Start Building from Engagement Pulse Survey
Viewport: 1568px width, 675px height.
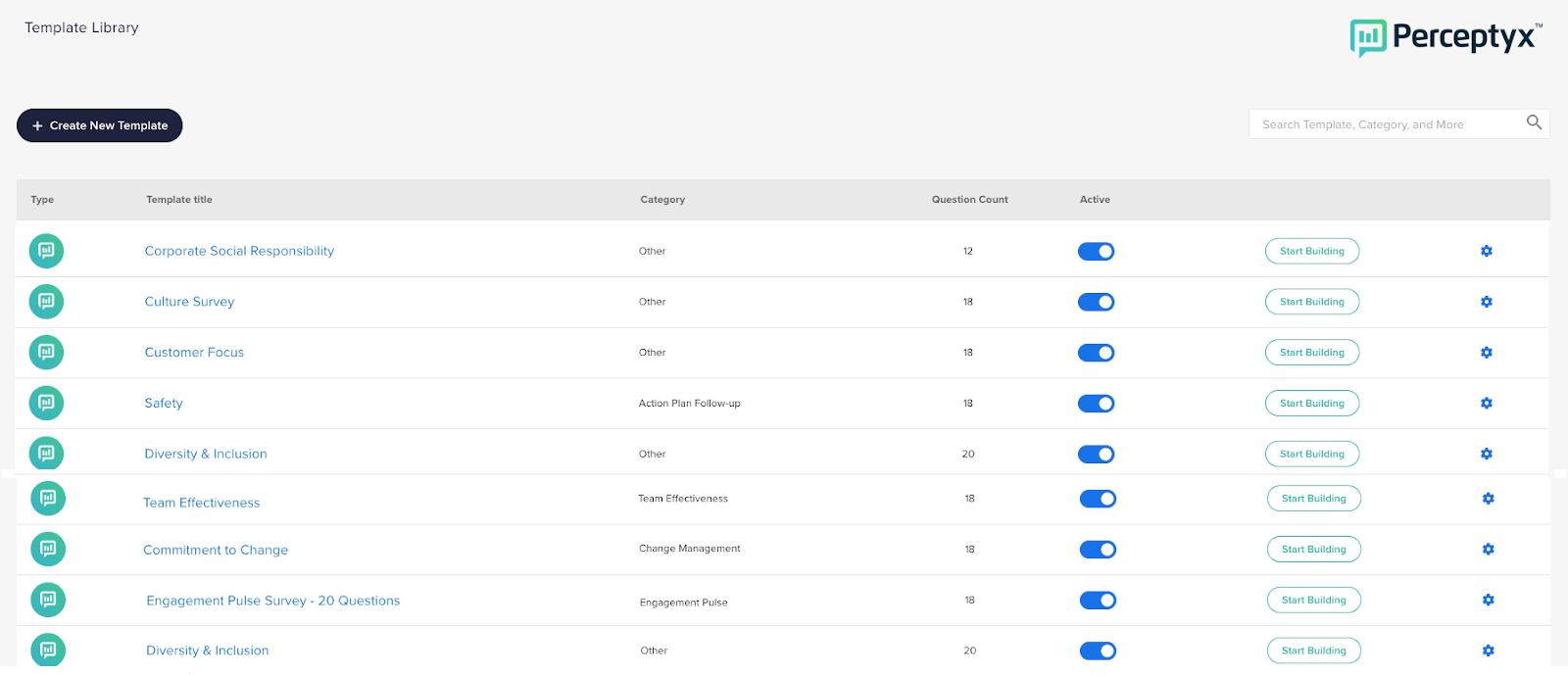tap(1314, 600)
